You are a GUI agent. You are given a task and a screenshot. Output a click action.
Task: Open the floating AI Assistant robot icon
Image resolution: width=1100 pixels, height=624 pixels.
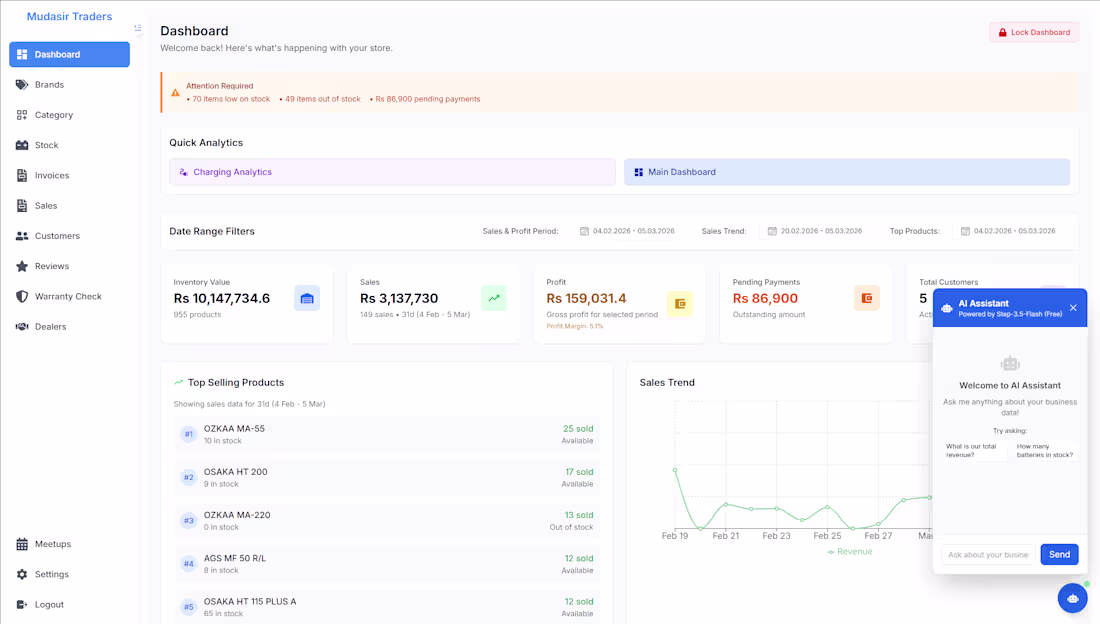pyautogui.click(x=1072, y=598)
